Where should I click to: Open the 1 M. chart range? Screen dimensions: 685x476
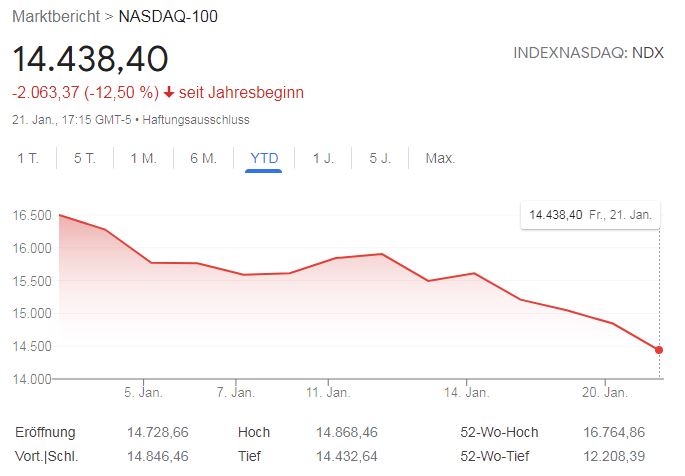coord(143,158)
